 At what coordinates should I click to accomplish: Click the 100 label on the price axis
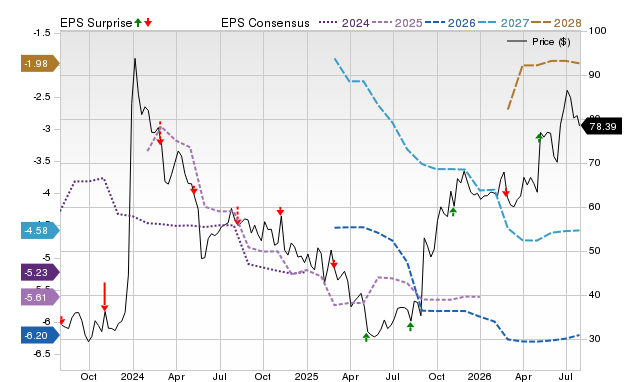[x=598, y=31]
